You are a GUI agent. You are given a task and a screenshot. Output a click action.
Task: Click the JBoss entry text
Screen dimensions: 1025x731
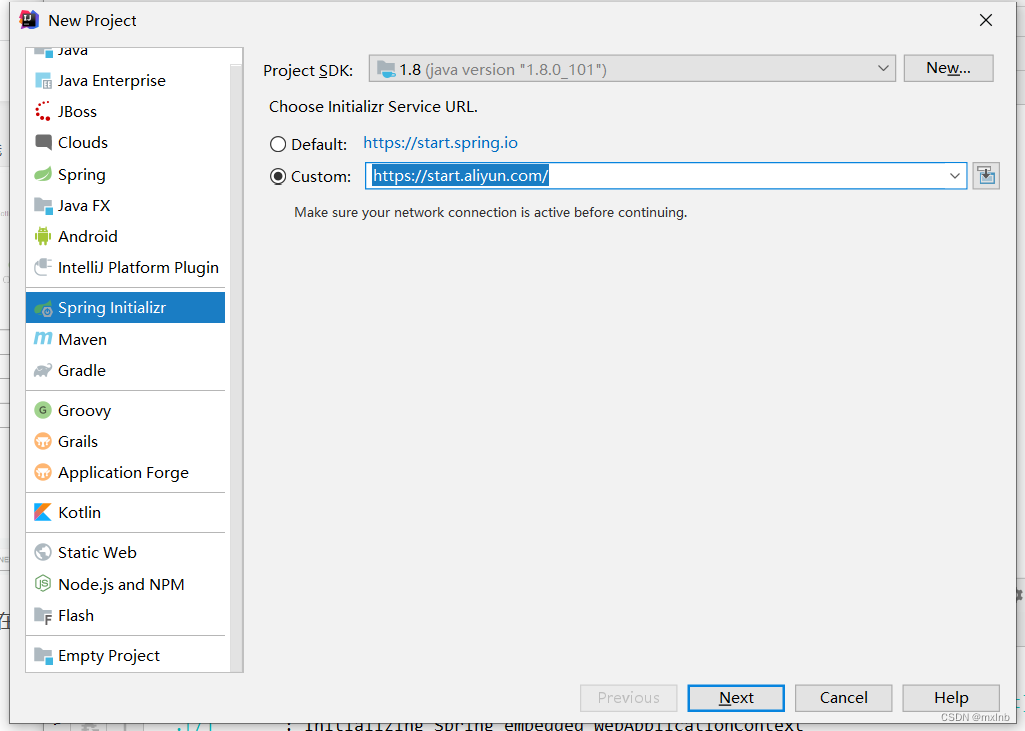pyautogui.click(x=77, y=112)
